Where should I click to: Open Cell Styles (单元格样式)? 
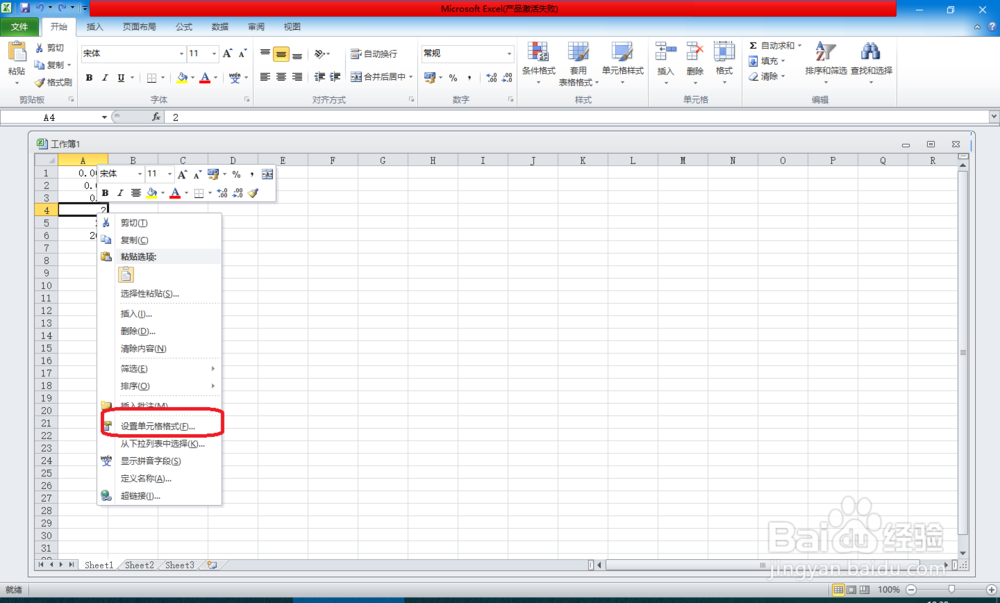pyautogui.click(x=622, y=62)
